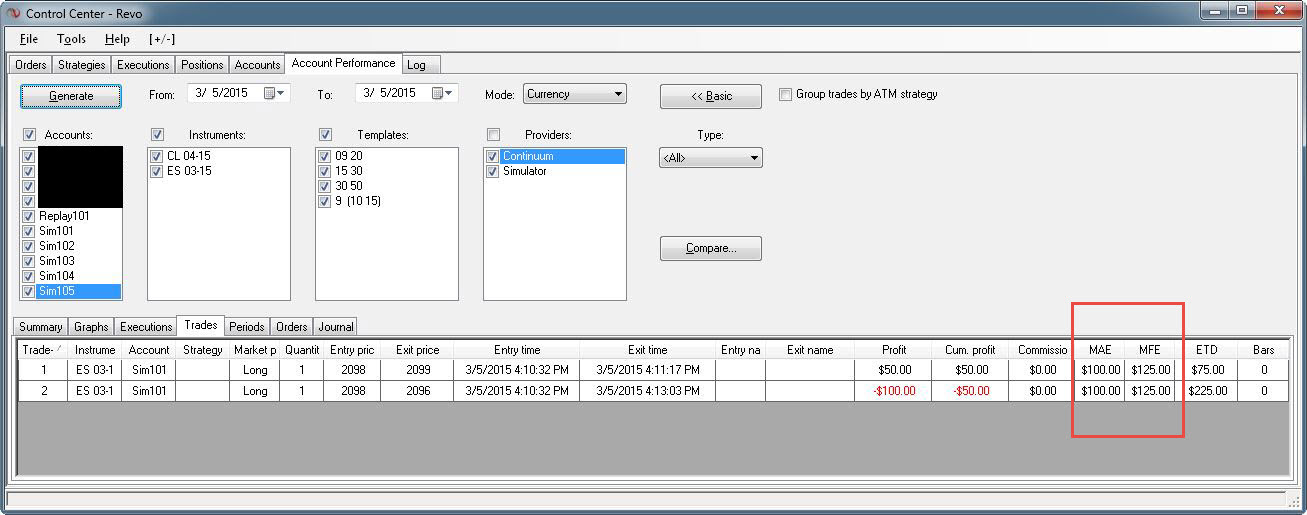The height and width of the screenshot is (515, 1307).
Task: Uncheck the Sim102 account
Action: tap(28, 246)
